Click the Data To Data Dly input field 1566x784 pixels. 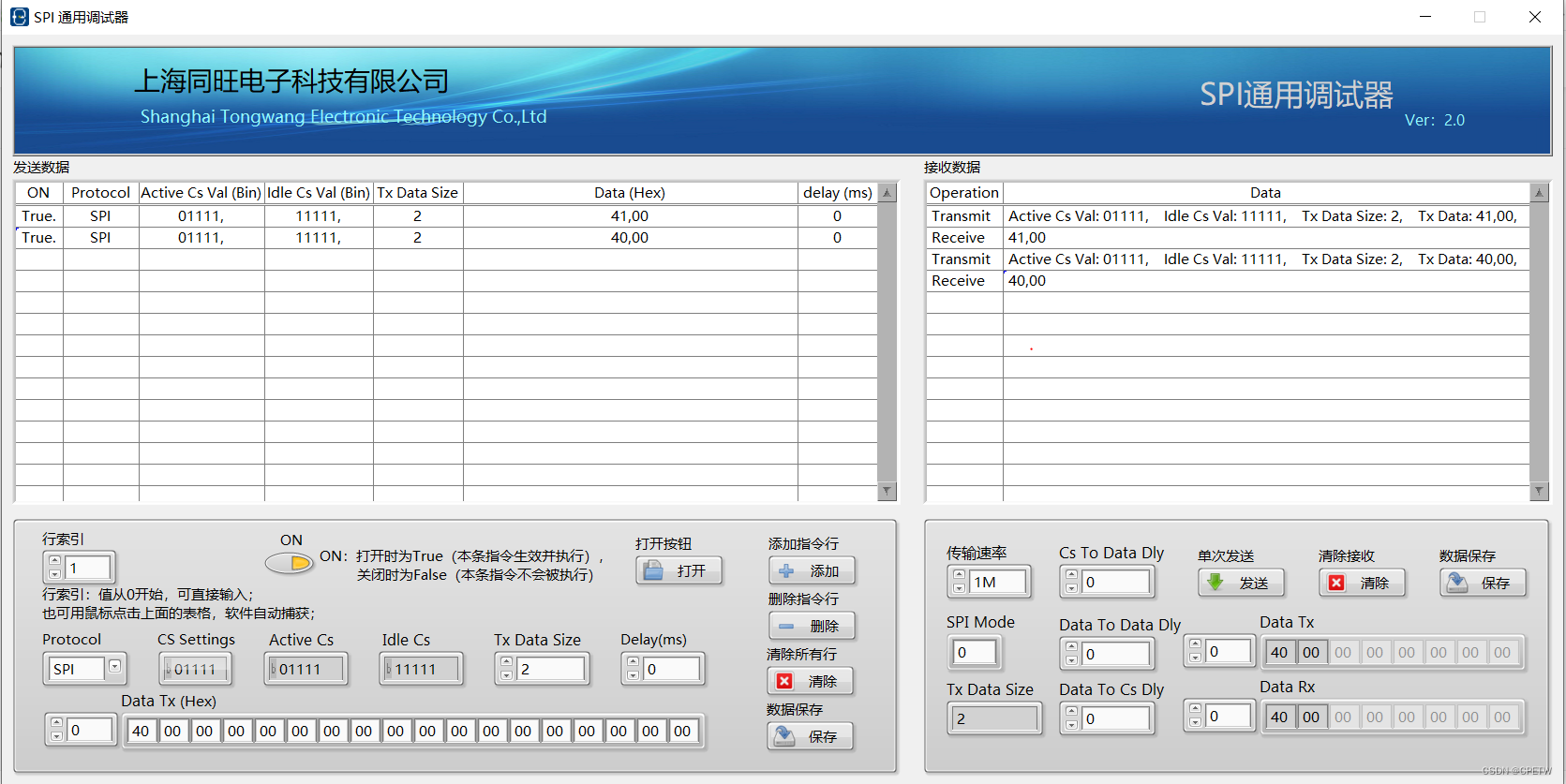pyautogui.click(x=1115, y=654)
